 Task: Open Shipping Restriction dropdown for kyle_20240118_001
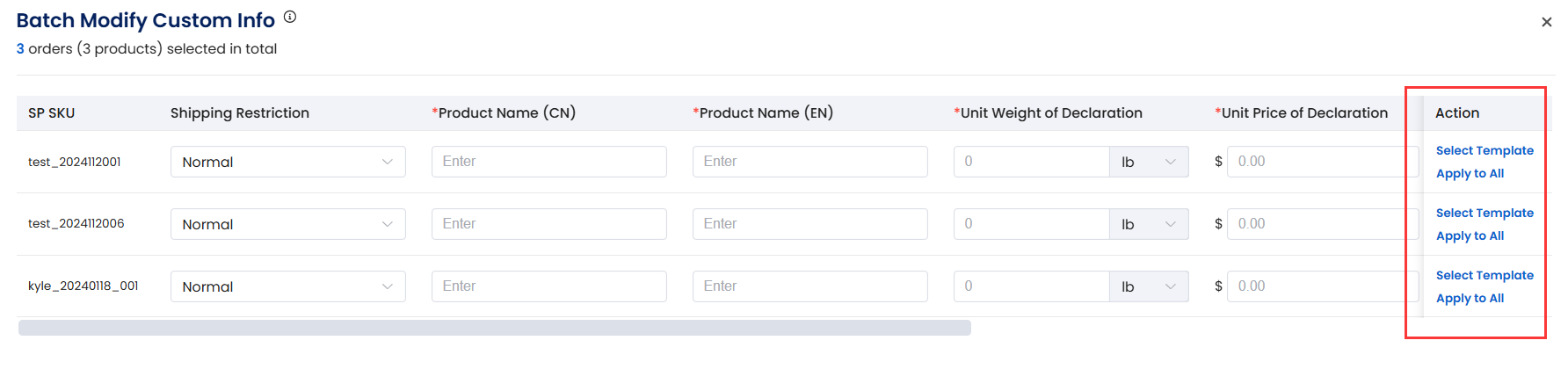coord(287,286)
